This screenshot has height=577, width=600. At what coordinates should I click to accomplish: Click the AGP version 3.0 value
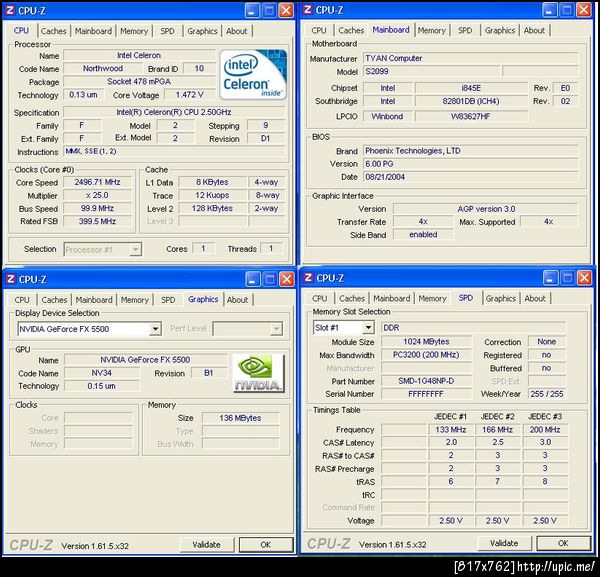(x=486, y=209)
